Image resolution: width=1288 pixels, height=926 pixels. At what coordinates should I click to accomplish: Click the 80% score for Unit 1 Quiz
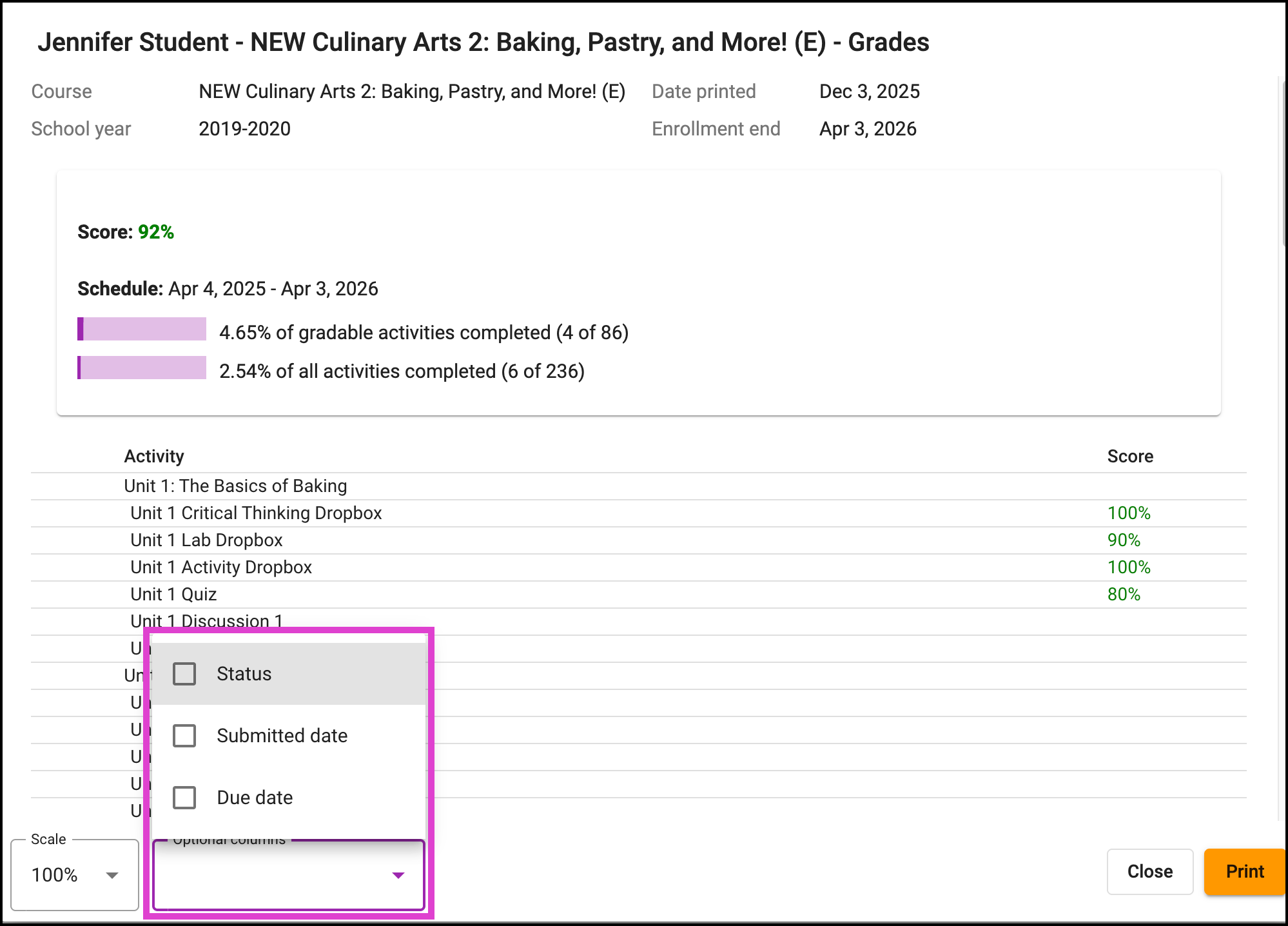click(x=1124, y=595)
